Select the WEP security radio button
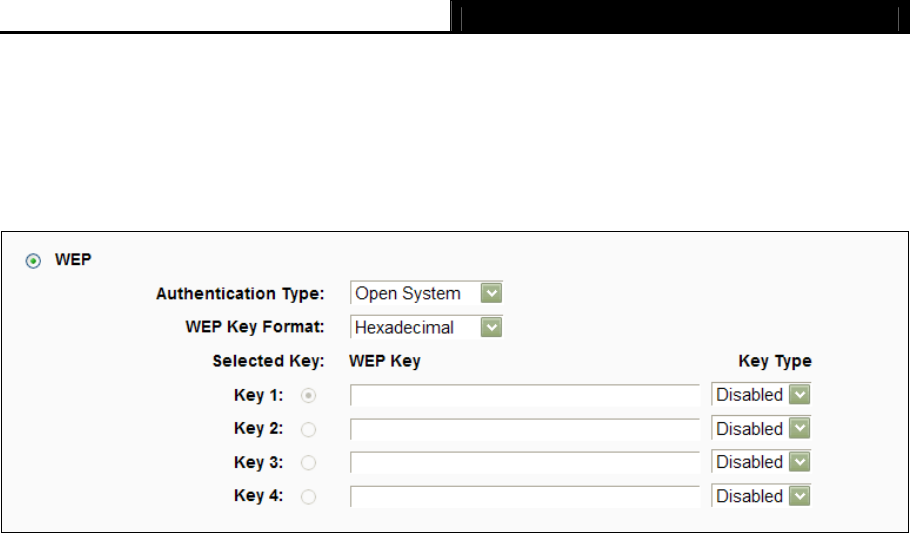 click(33, 260)
